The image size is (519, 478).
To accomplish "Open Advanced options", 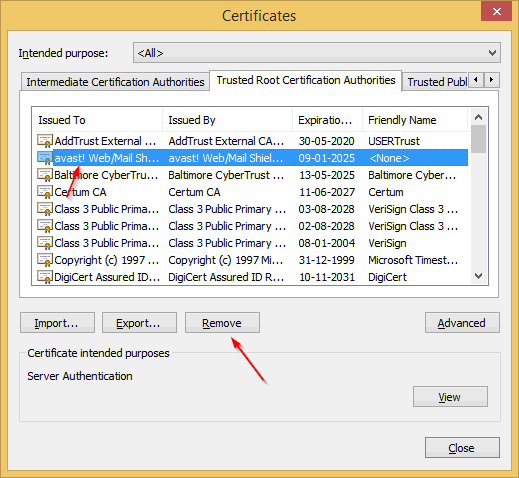I will pyautogui.click(x=462, y=323).
